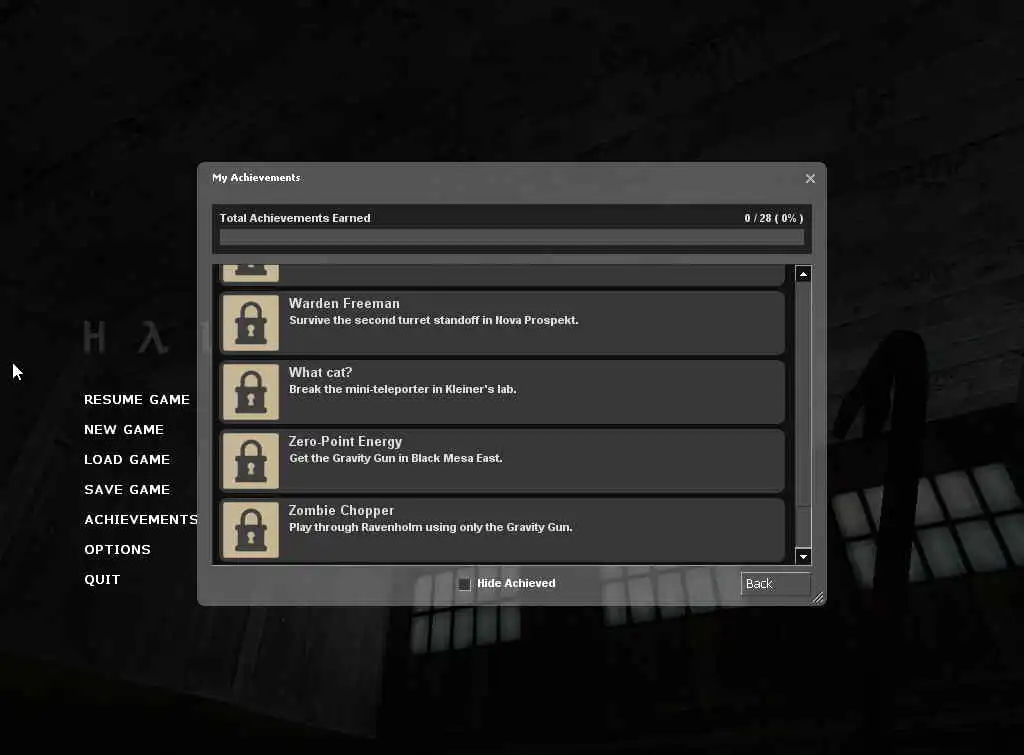Click the partially hidden top achievement icon
The height and width of the screenshot is (755, 1024).
[x=251, y=273]
